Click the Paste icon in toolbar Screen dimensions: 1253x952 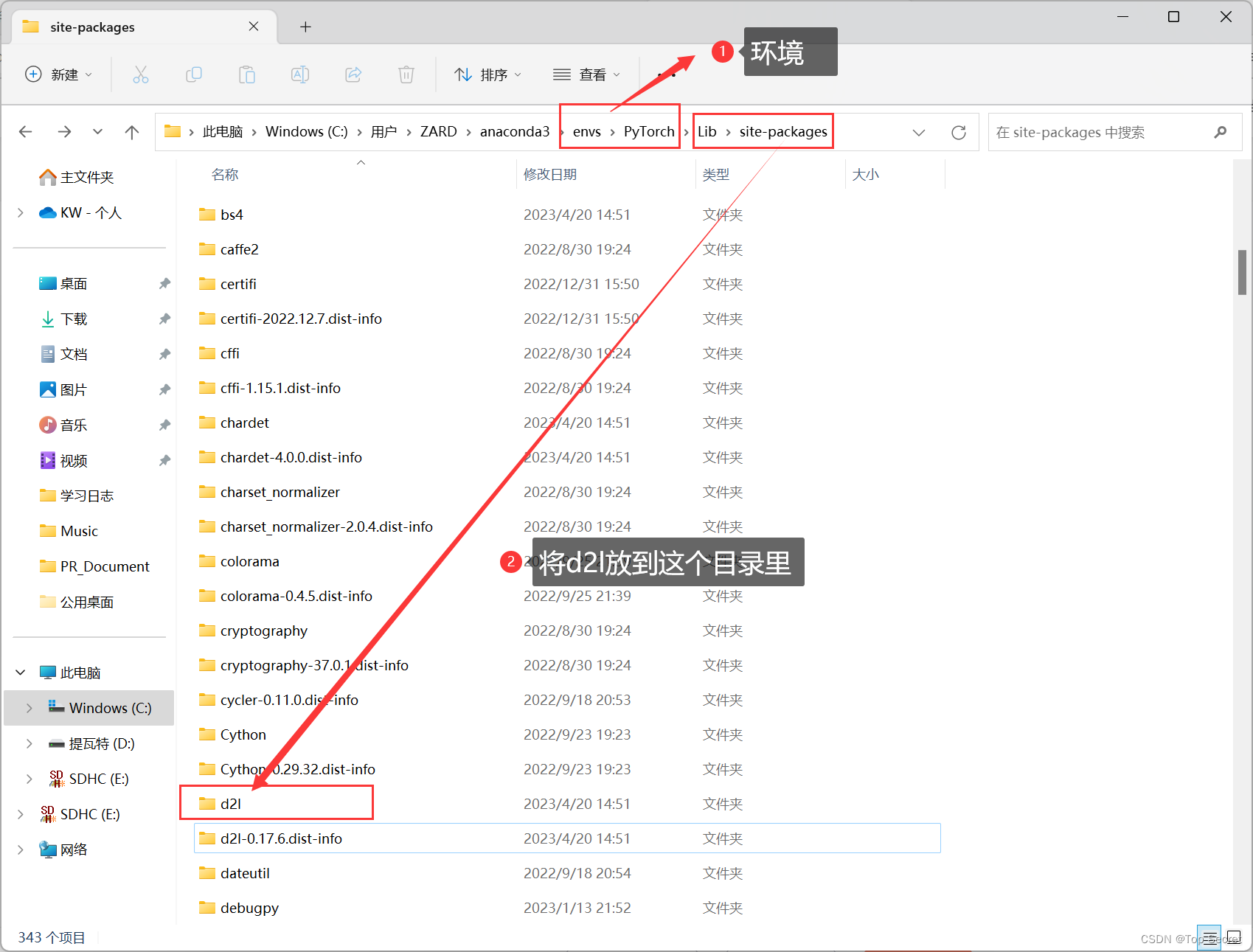click(x=247, y=74)
